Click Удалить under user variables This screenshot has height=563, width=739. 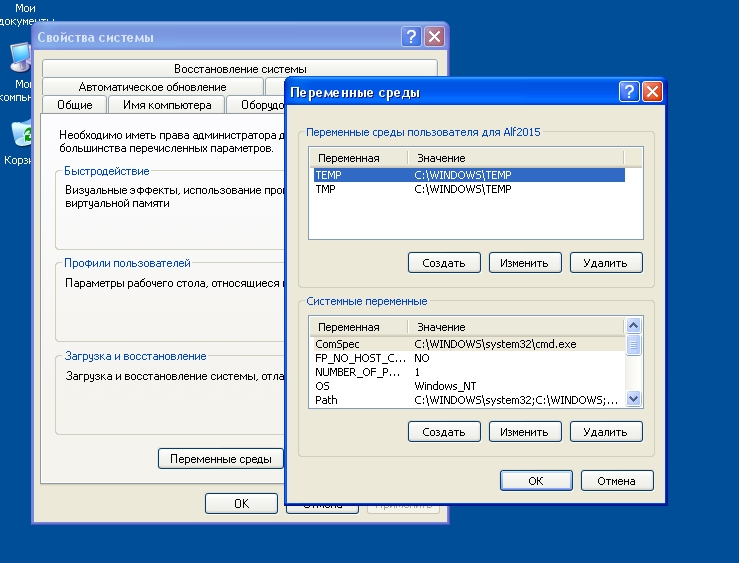click(606, 263)
